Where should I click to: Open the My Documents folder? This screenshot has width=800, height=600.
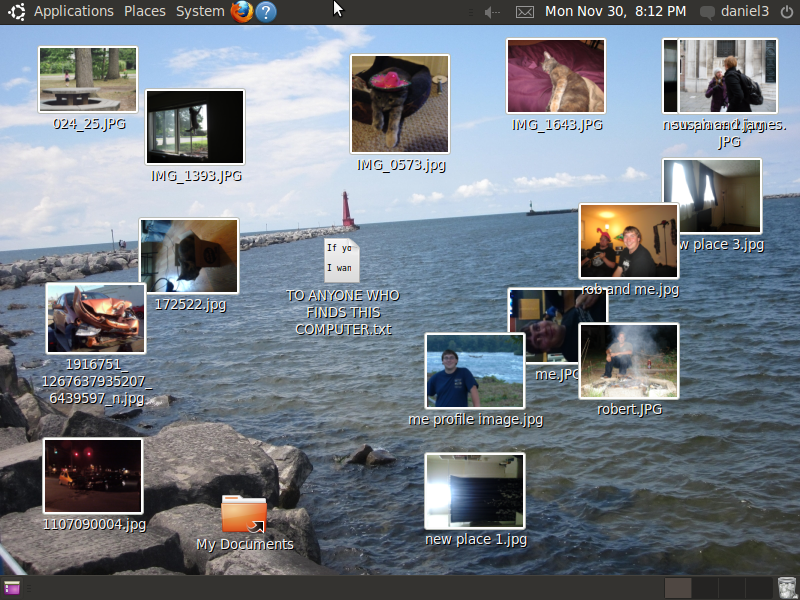244,514
